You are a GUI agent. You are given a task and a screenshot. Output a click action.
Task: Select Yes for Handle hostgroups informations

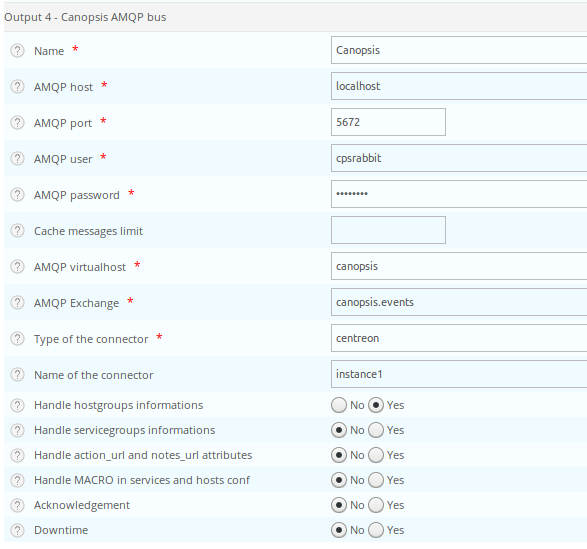pyautogui.click(x=376, y=405)
